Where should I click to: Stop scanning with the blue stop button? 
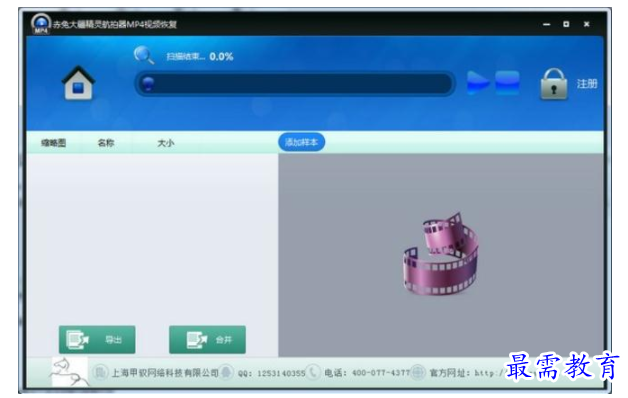[x=507, y=82]
